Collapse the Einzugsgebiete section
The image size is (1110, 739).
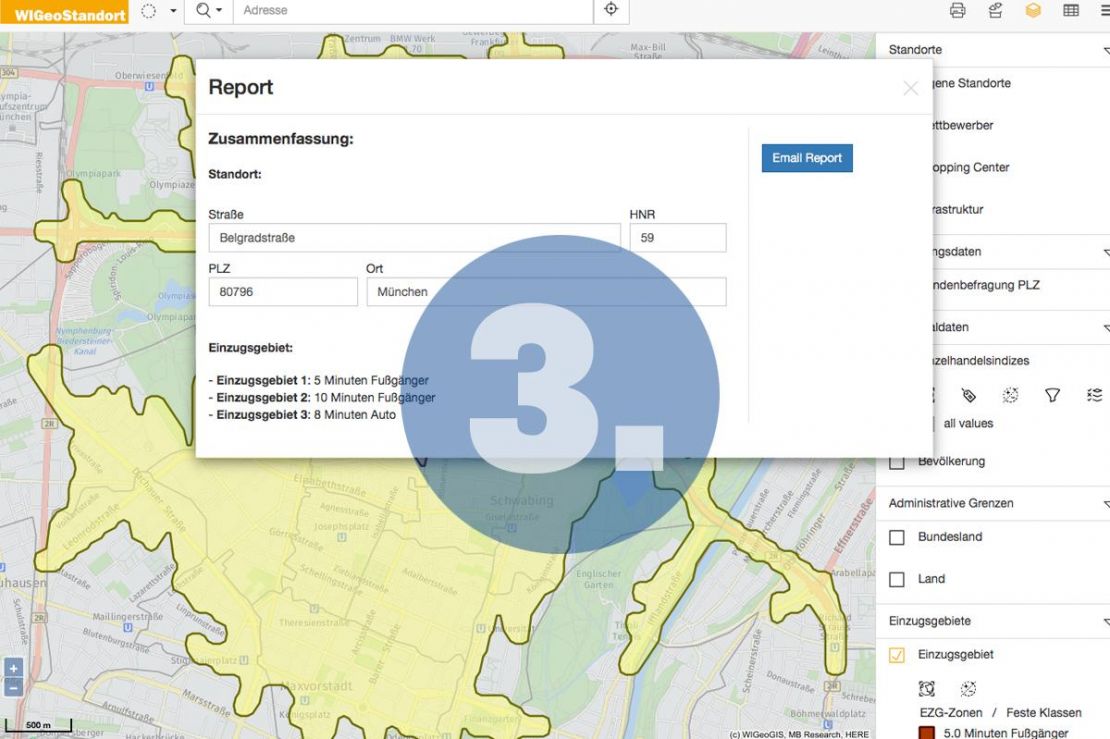1106,621
